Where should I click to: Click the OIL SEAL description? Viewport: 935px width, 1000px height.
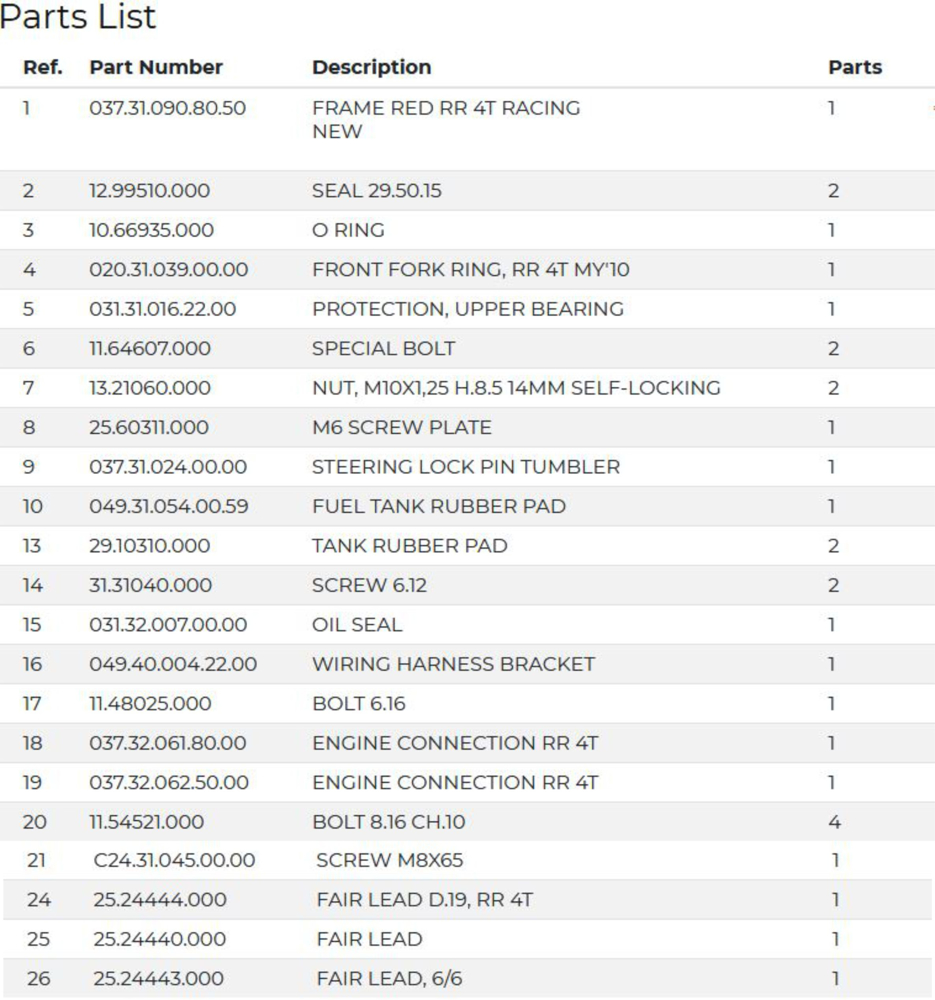coord(357,625)
